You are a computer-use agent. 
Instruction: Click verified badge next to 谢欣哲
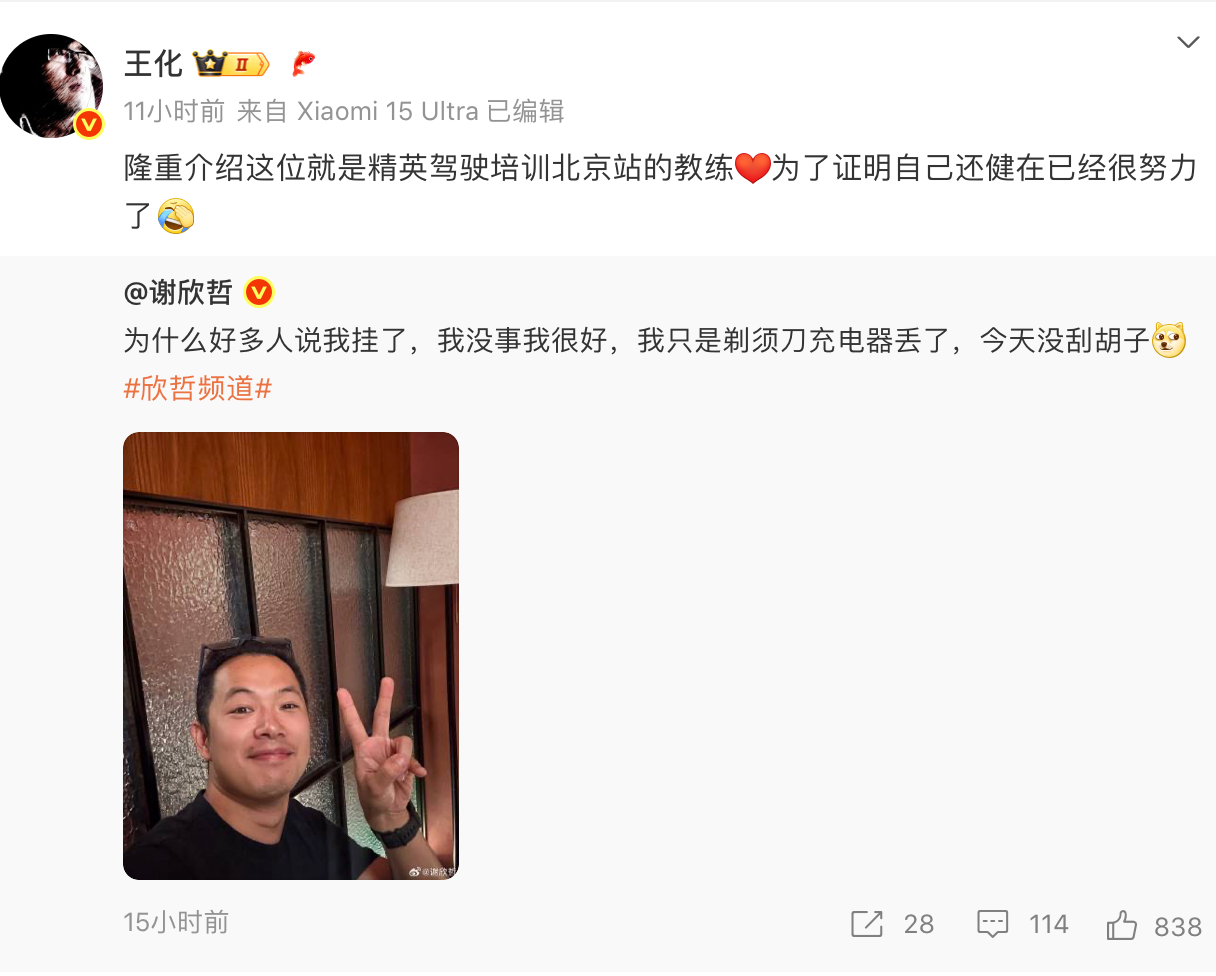(259, 292)
